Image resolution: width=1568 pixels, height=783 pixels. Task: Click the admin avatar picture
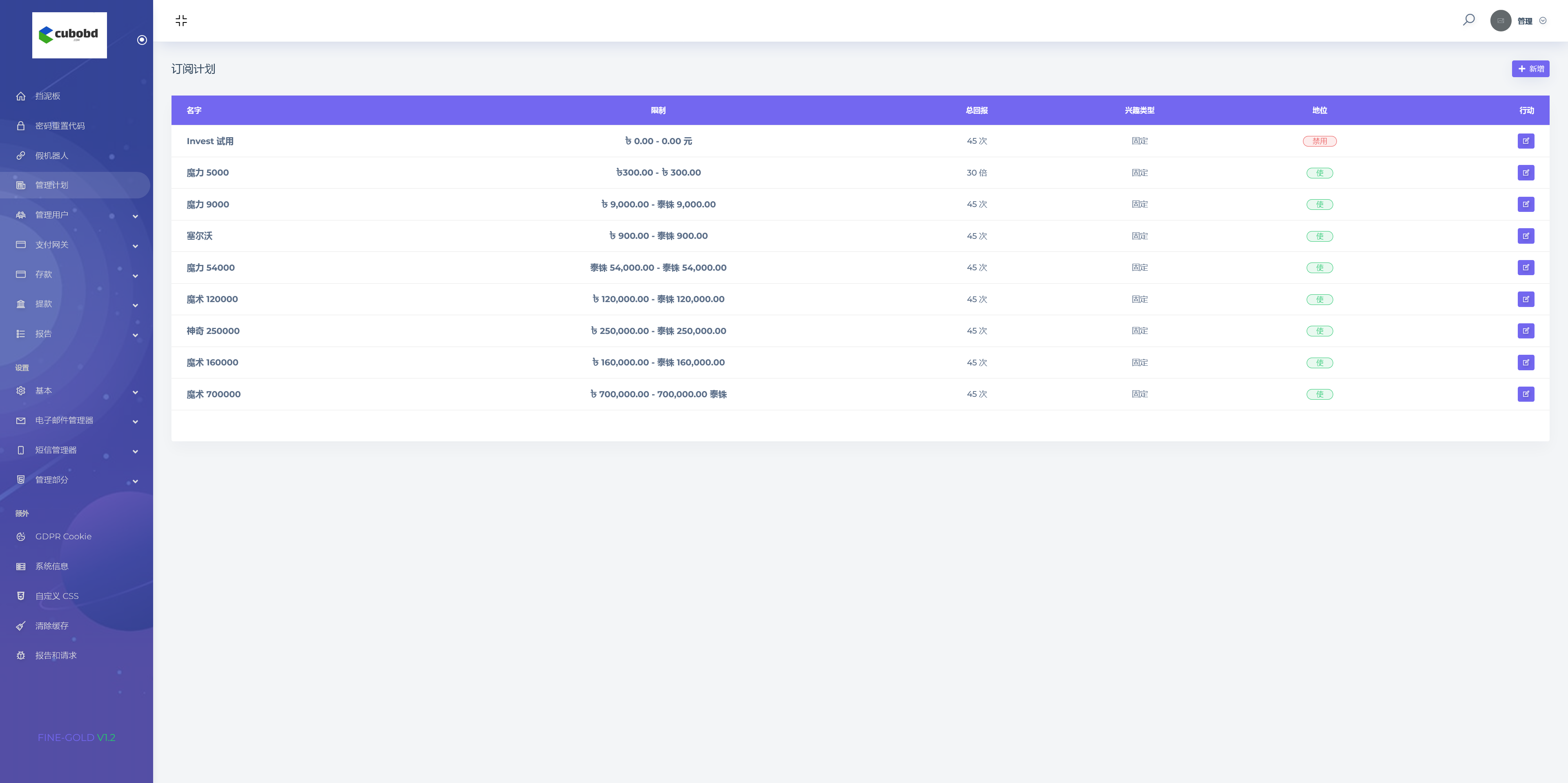click(x=1501, y=21)
